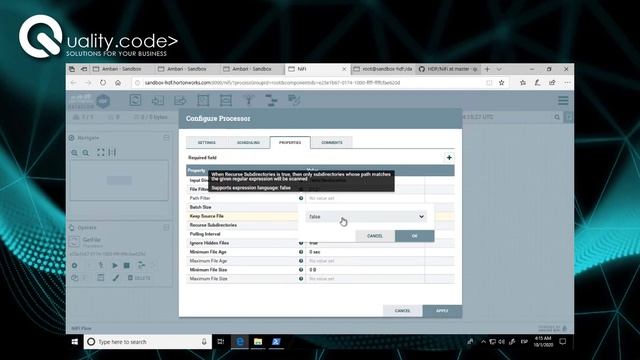The image size is (640, 360).
Task: Click the '0 B' value of Minimum File Size
Action: point(313,270)
